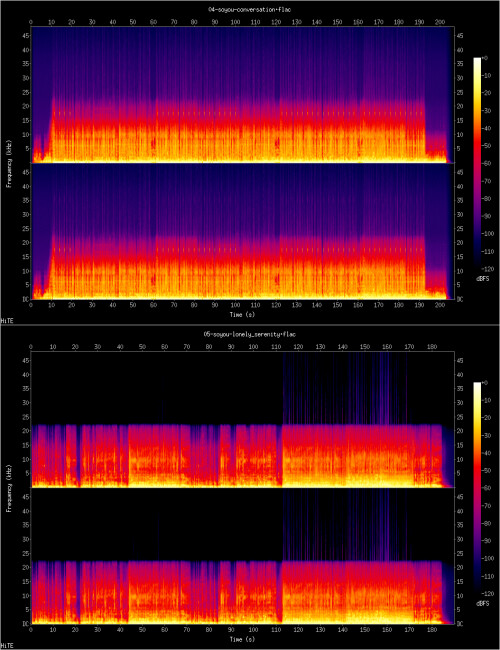Click the -120 label on the lonely_serenity color scale
This screenshot has height=650, width=500.
[489, 594]
